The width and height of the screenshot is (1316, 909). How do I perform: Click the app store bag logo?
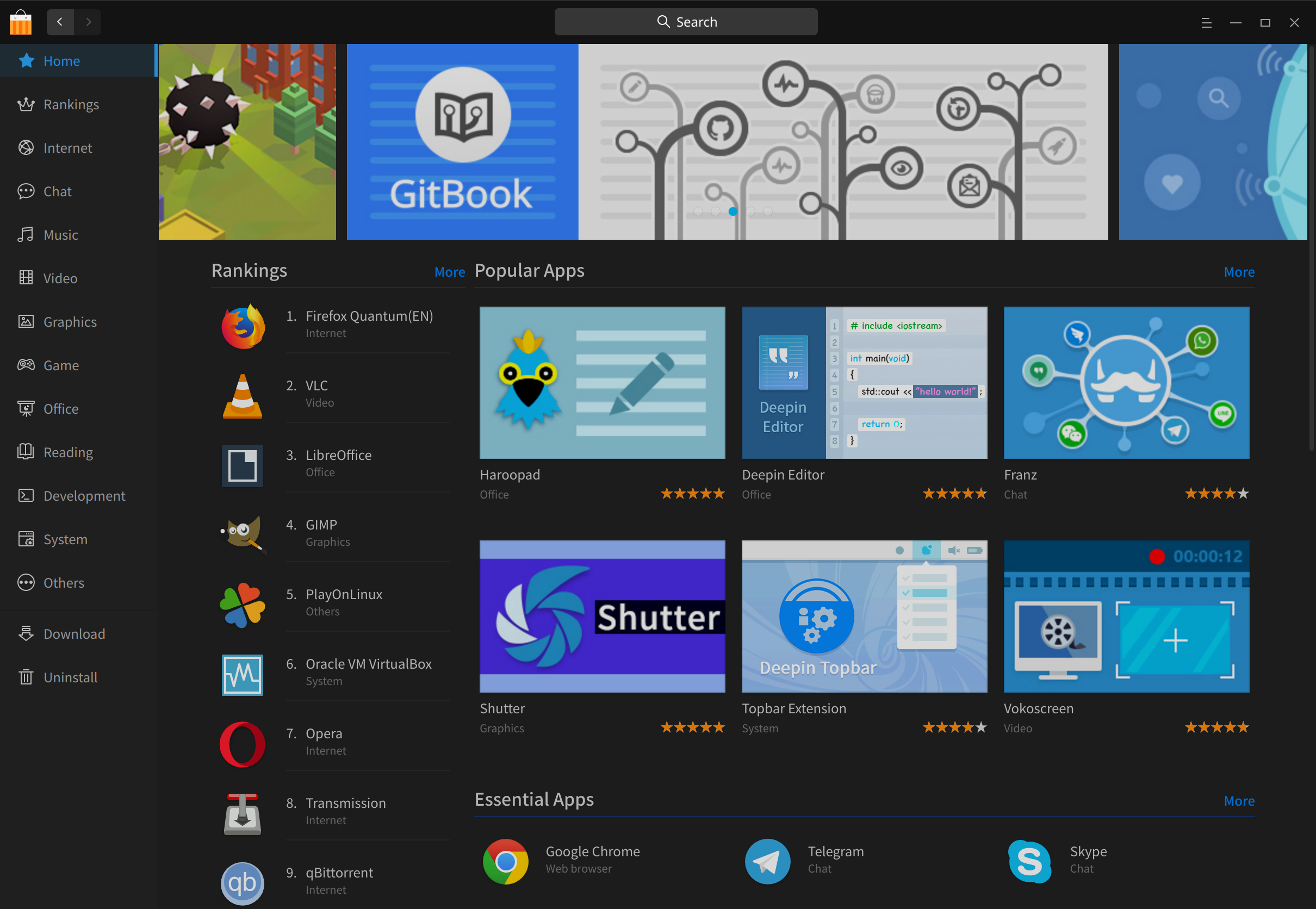(21, 22)
